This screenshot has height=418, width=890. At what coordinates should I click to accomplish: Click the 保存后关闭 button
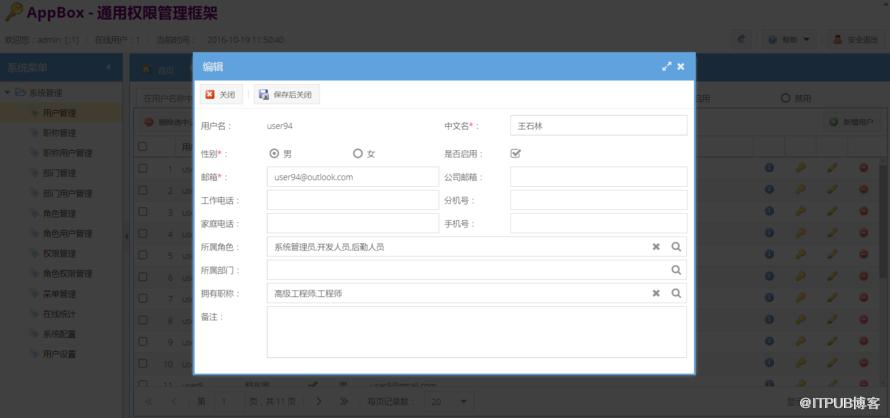(287, 95)
